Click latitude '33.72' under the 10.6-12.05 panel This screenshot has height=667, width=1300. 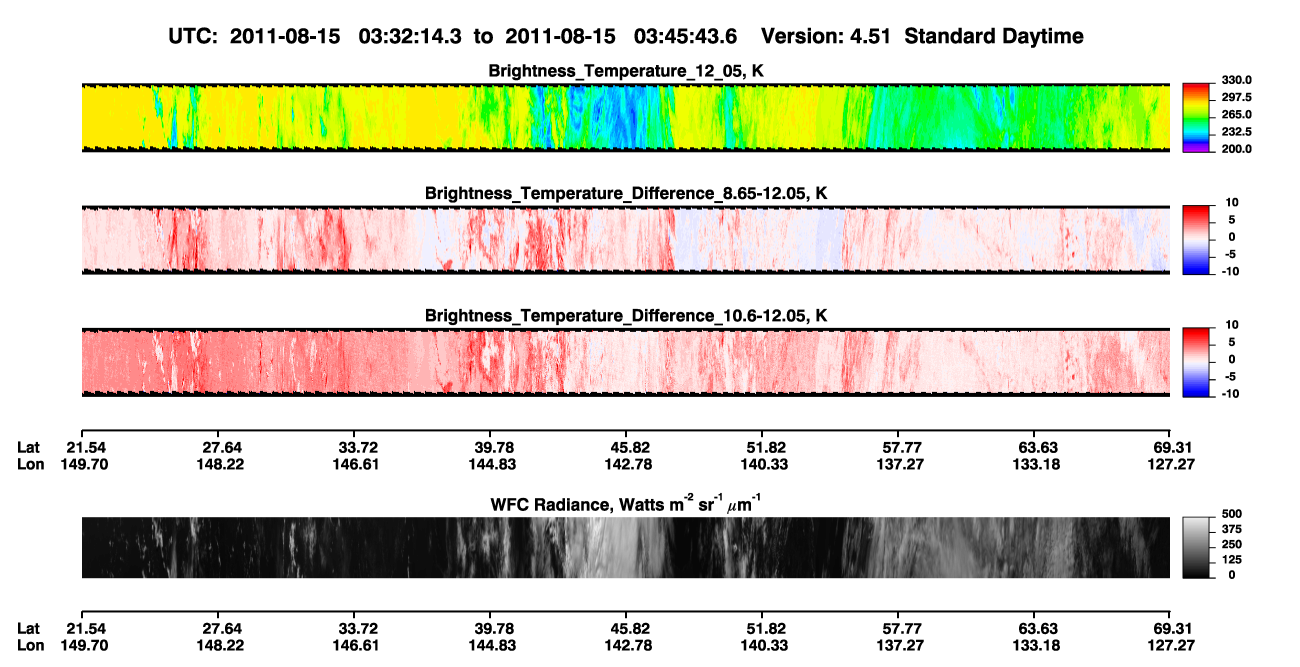pos(357,447)
